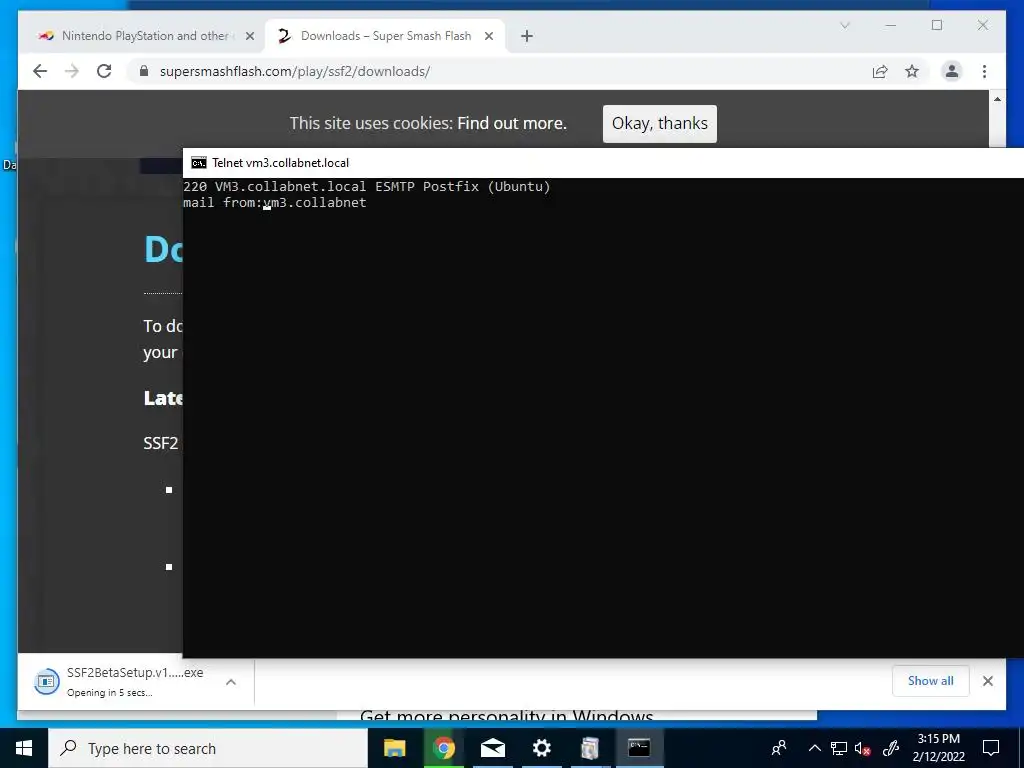The image size is (1024, 768).
Task: Open Settings from the taskbar gear icon
Action: coord(541,748)
